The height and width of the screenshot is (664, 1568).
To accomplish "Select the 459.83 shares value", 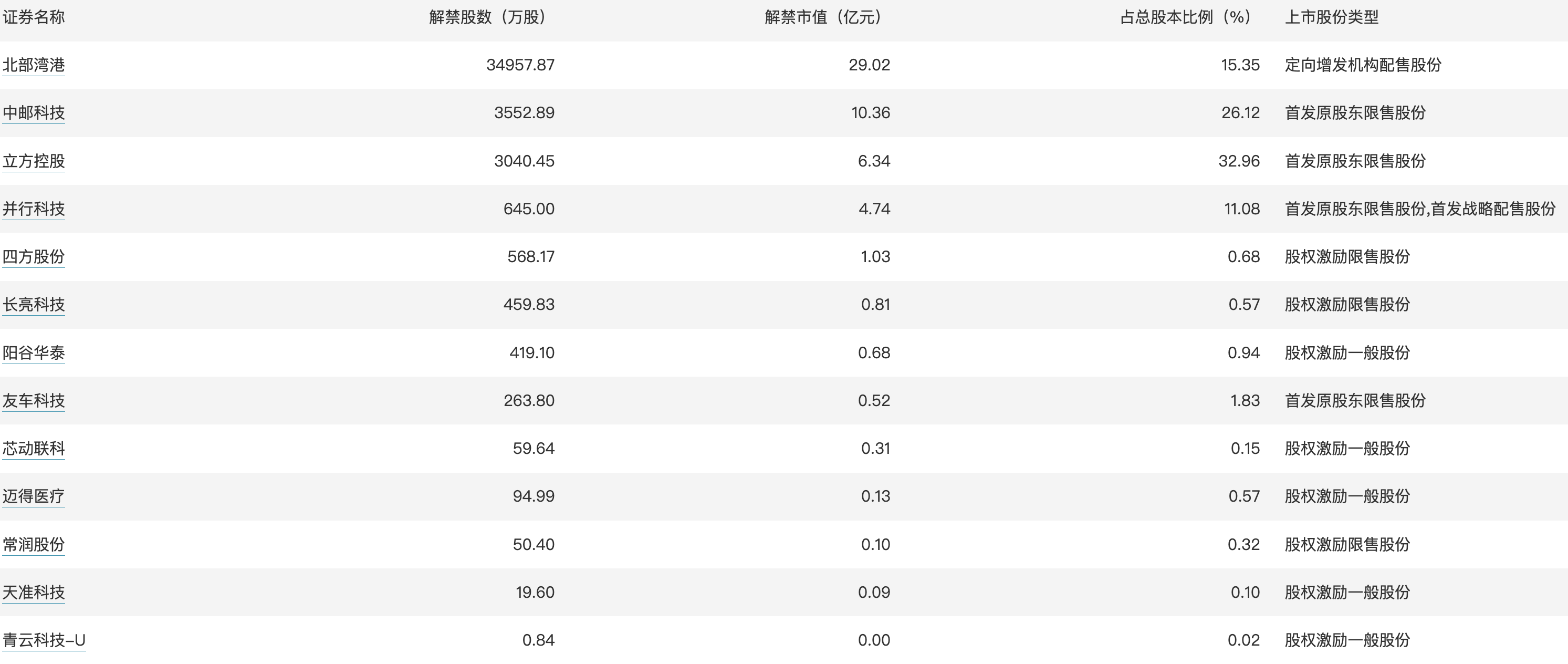I will [529, 305].
